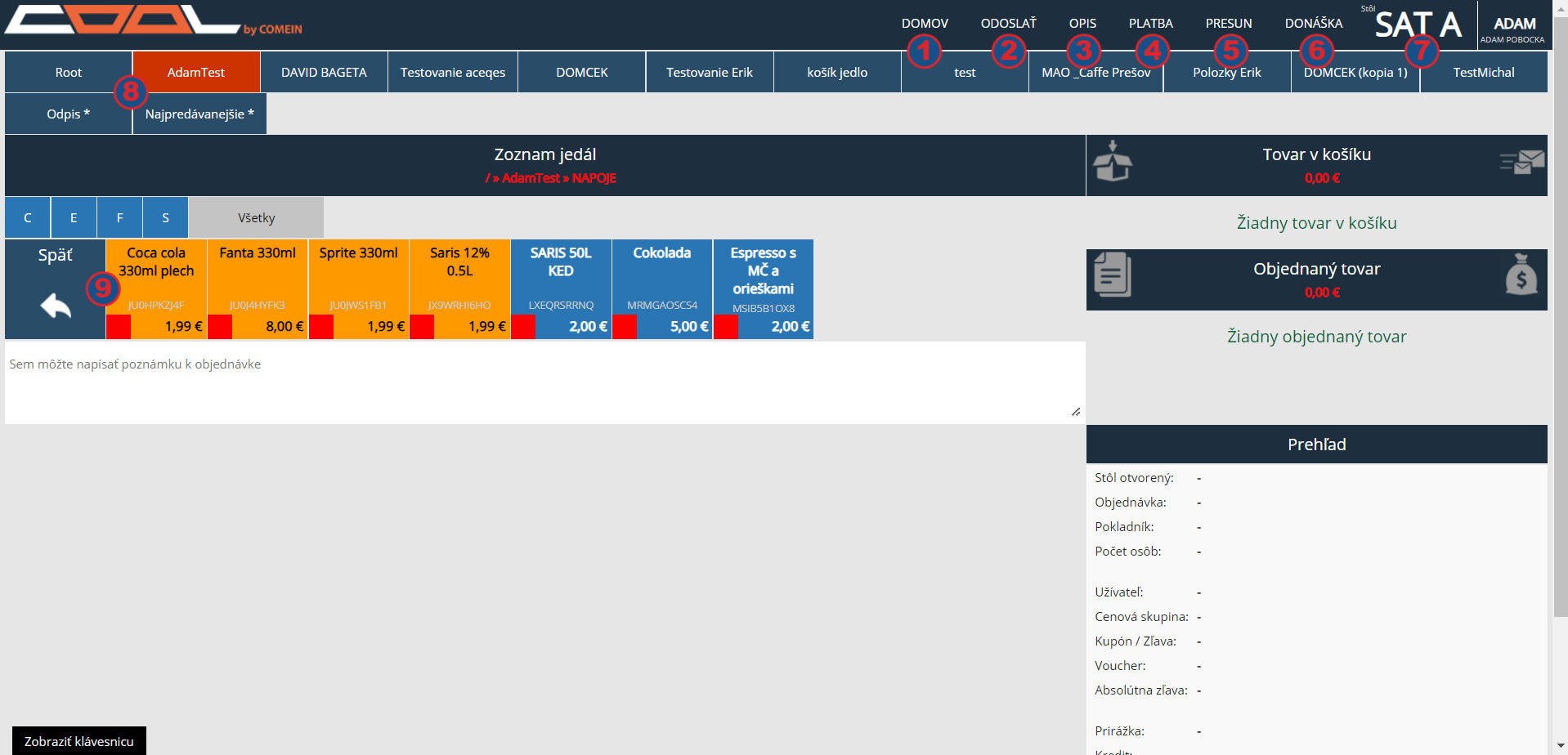Add Fanta 330ml to the cart
The height and width of the screenshot is (755, 1568).
258,278
